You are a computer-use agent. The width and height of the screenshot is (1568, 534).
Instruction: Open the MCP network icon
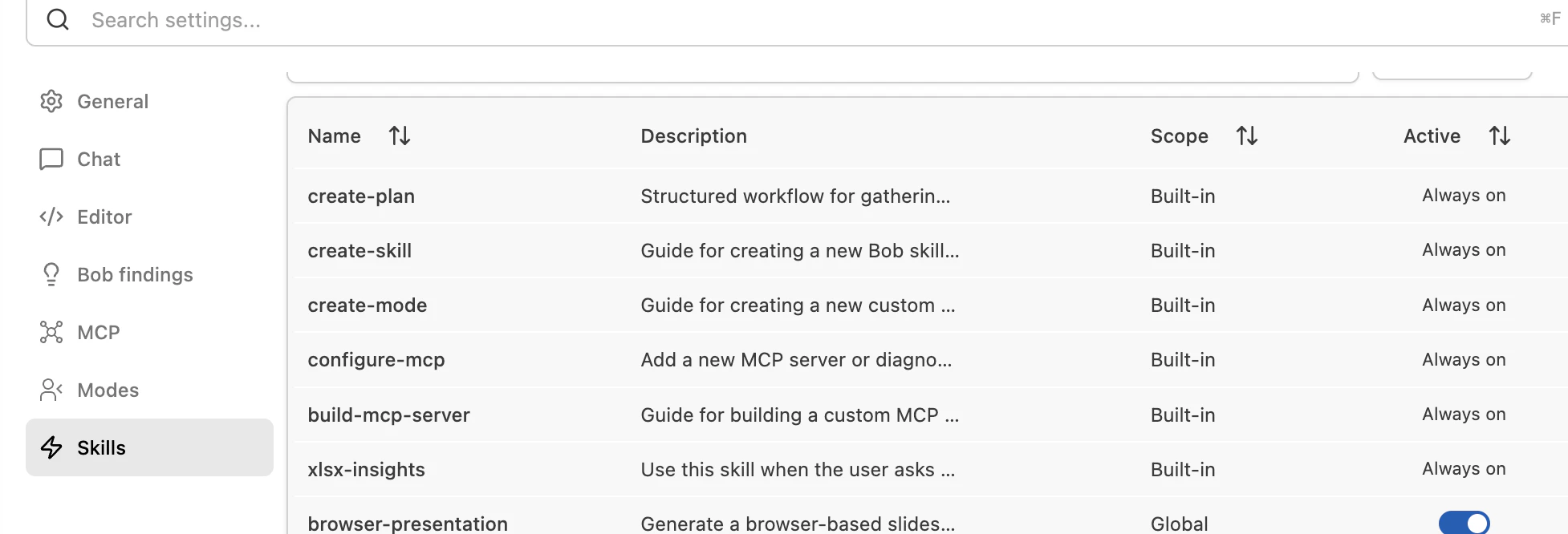[x=51, y=332]
